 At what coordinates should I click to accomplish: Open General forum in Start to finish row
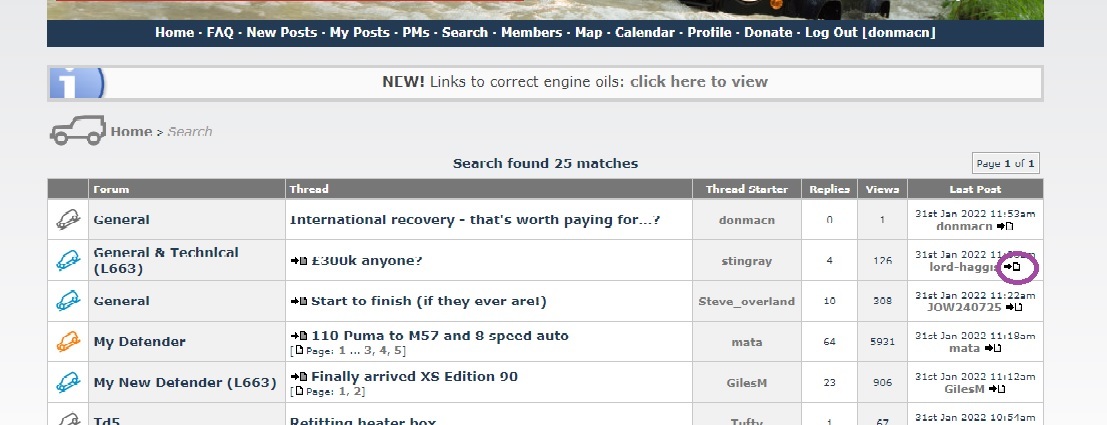coord(121,301)
